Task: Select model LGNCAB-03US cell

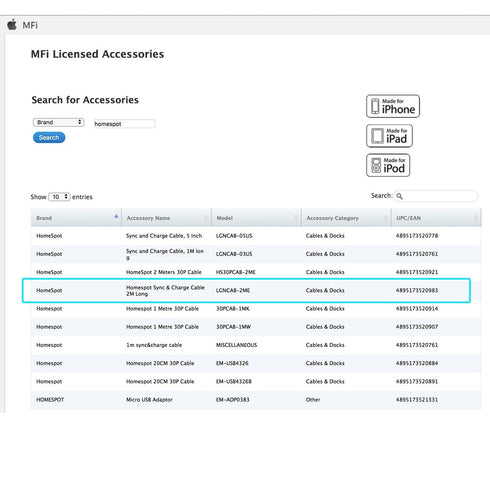Action: (234, 254)
